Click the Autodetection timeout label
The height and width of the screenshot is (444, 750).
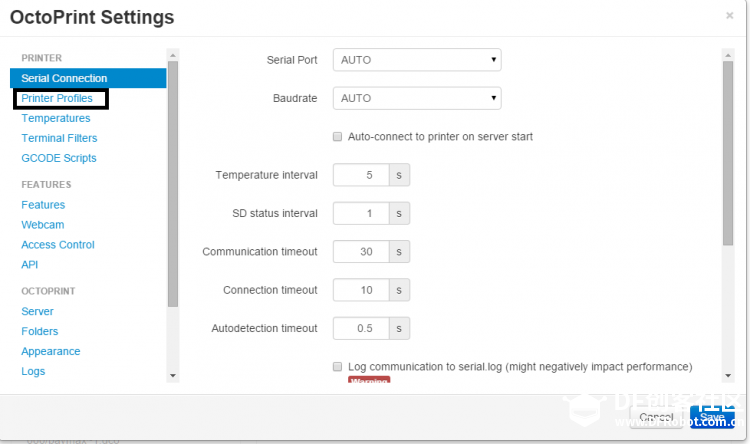pos(265,328)
